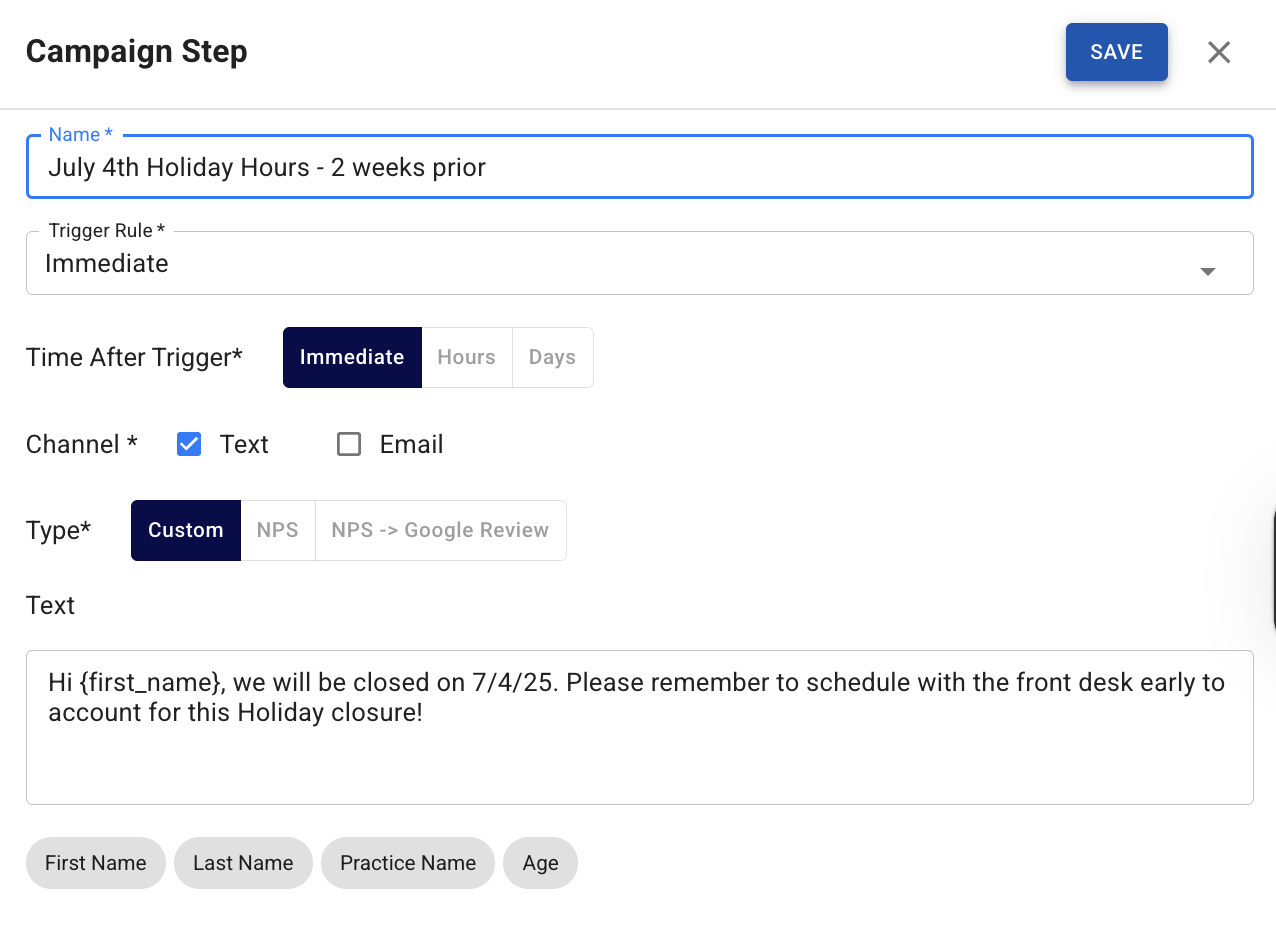
Task: Close the Campaign Step dialog with X
Action: coord(1218,52)
